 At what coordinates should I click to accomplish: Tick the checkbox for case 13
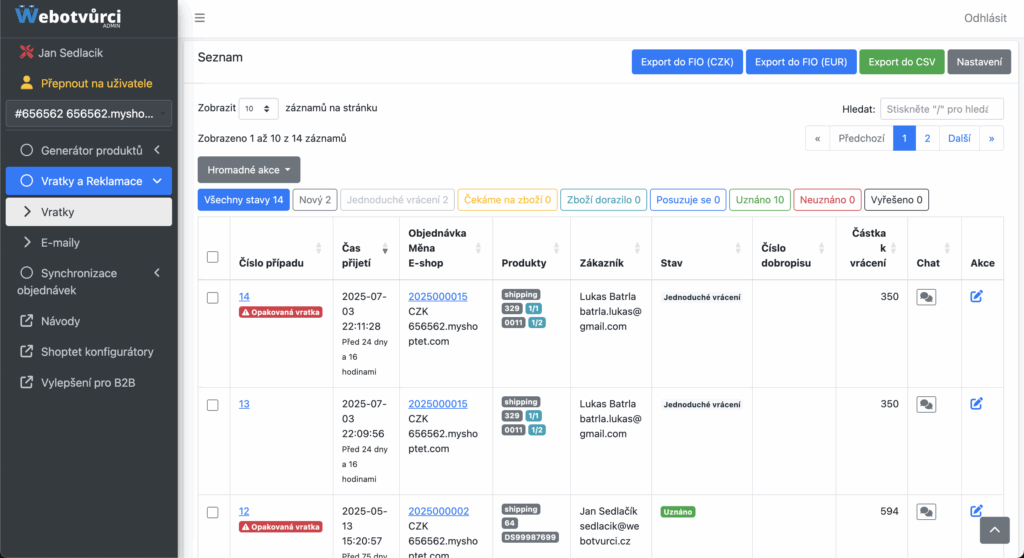(213, 405)
